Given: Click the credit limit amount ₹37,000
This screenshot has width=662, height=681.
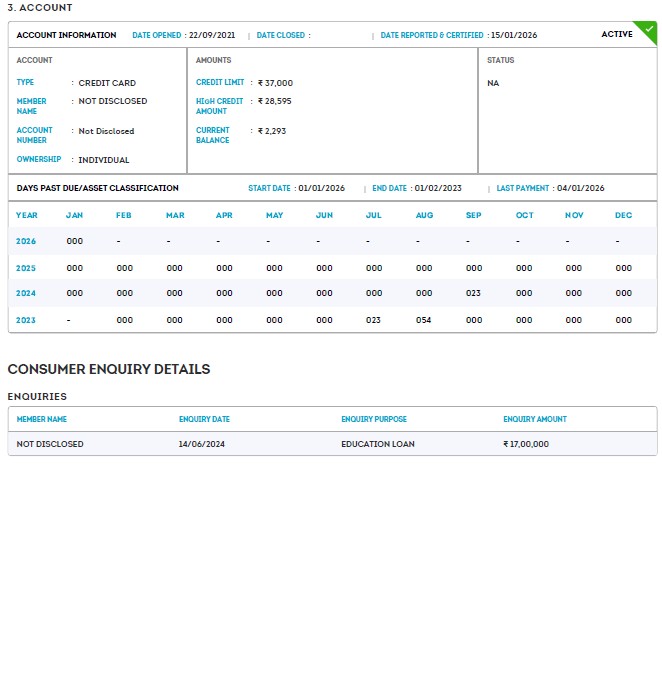Looking at the screenshot, I should click(275, 83).
